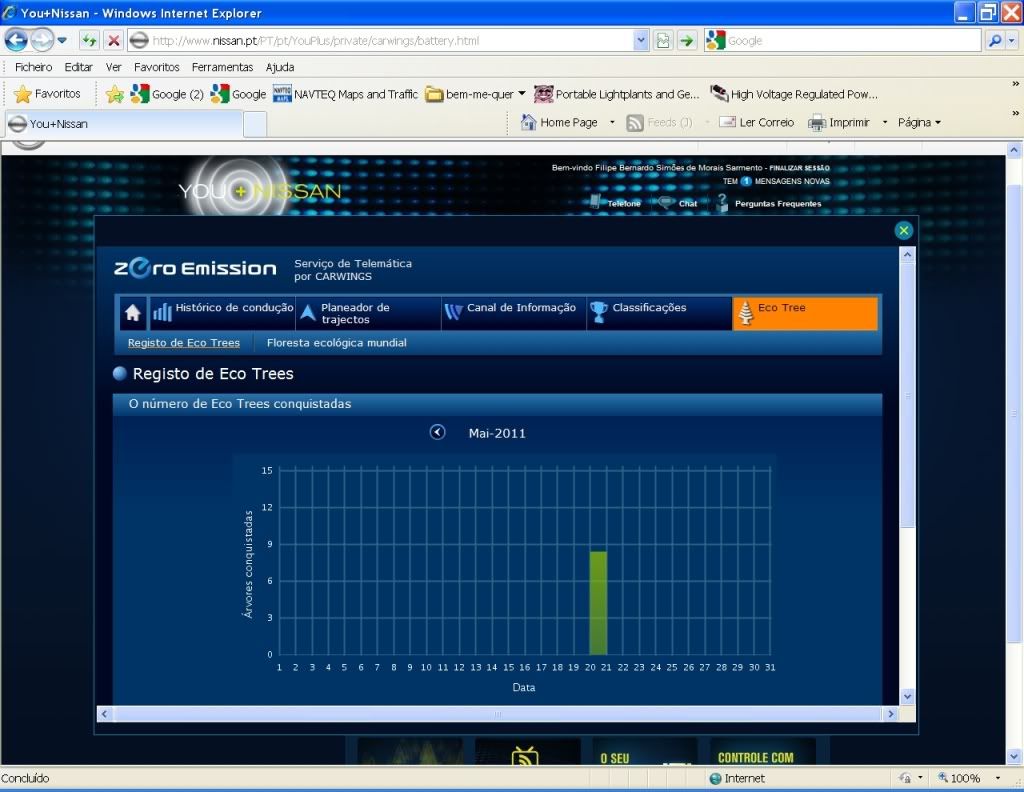This screenshot has height=792, width=1024.
Task: Open the Canal de Informação tab
Action: [x=514, y=313]
